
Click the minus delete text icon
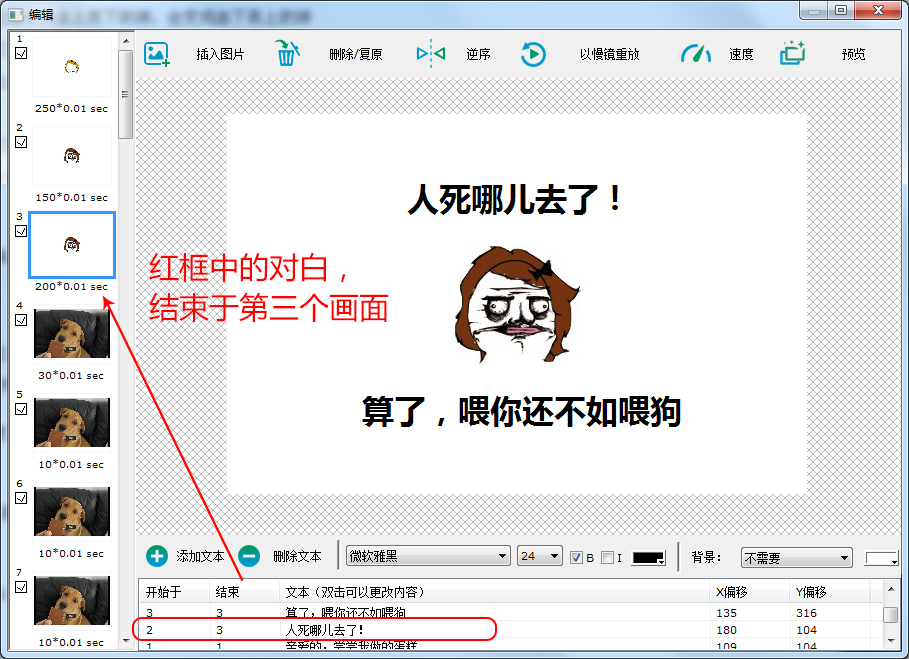click(249, 556)
